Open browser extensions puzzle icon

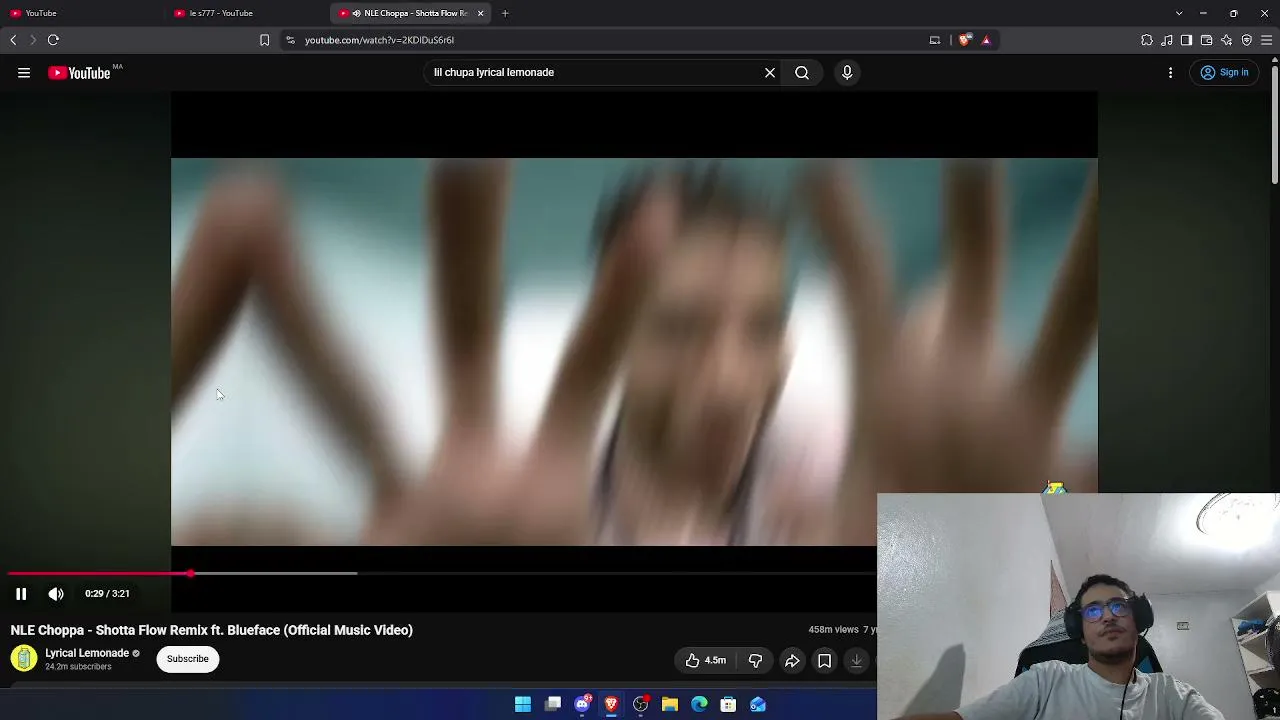(x=1147, y=40)
